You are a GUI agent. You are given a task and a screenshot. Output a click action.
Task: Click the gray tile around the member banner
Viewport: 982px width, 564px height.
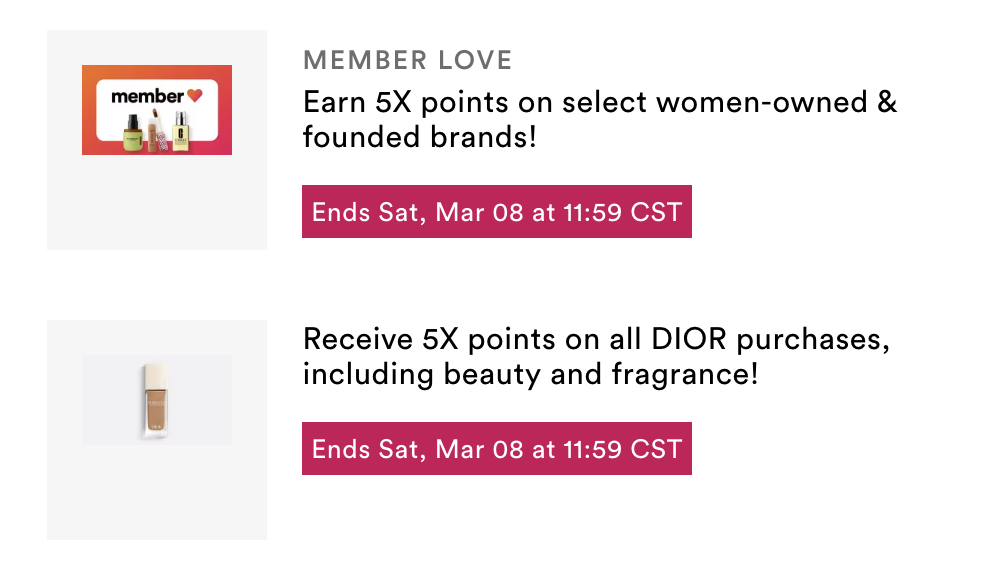tap(157, 200)
